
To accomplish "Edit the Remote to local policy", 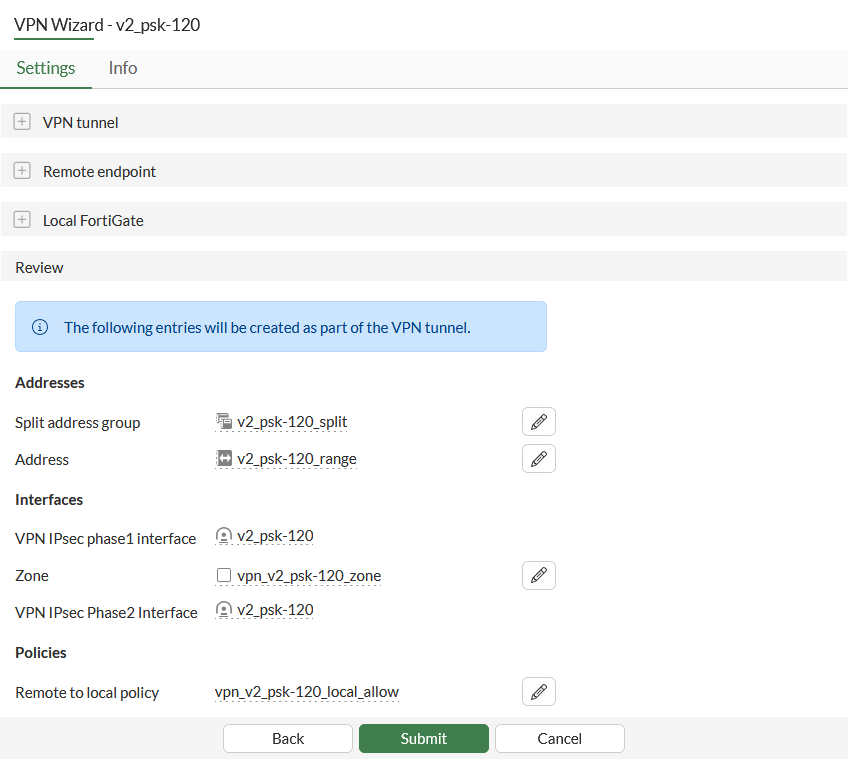I will (x=538, y=691).
